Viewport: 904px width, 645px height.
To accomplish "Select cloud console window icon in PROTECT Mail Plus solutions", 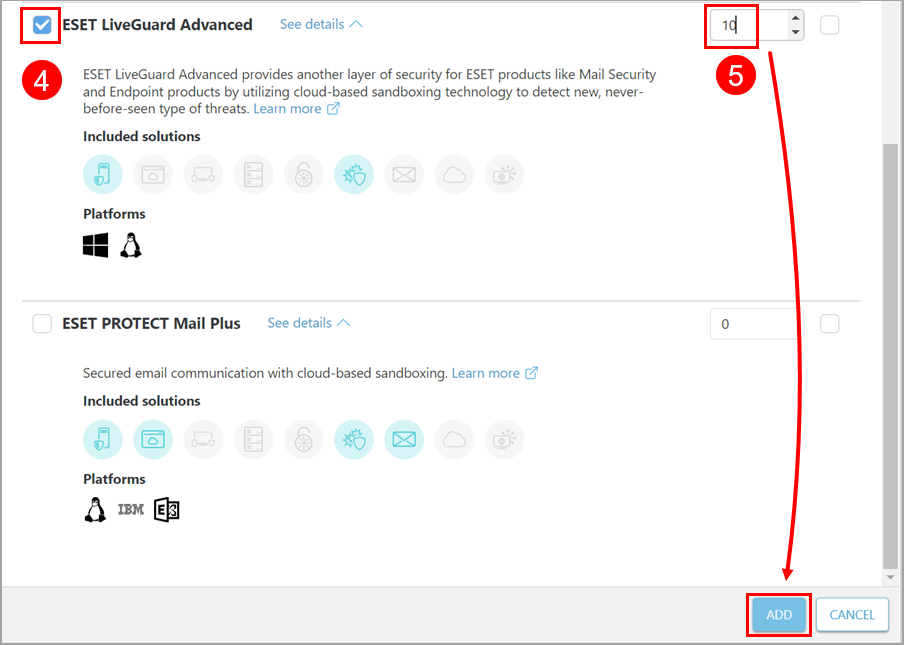I will [153, 439].
